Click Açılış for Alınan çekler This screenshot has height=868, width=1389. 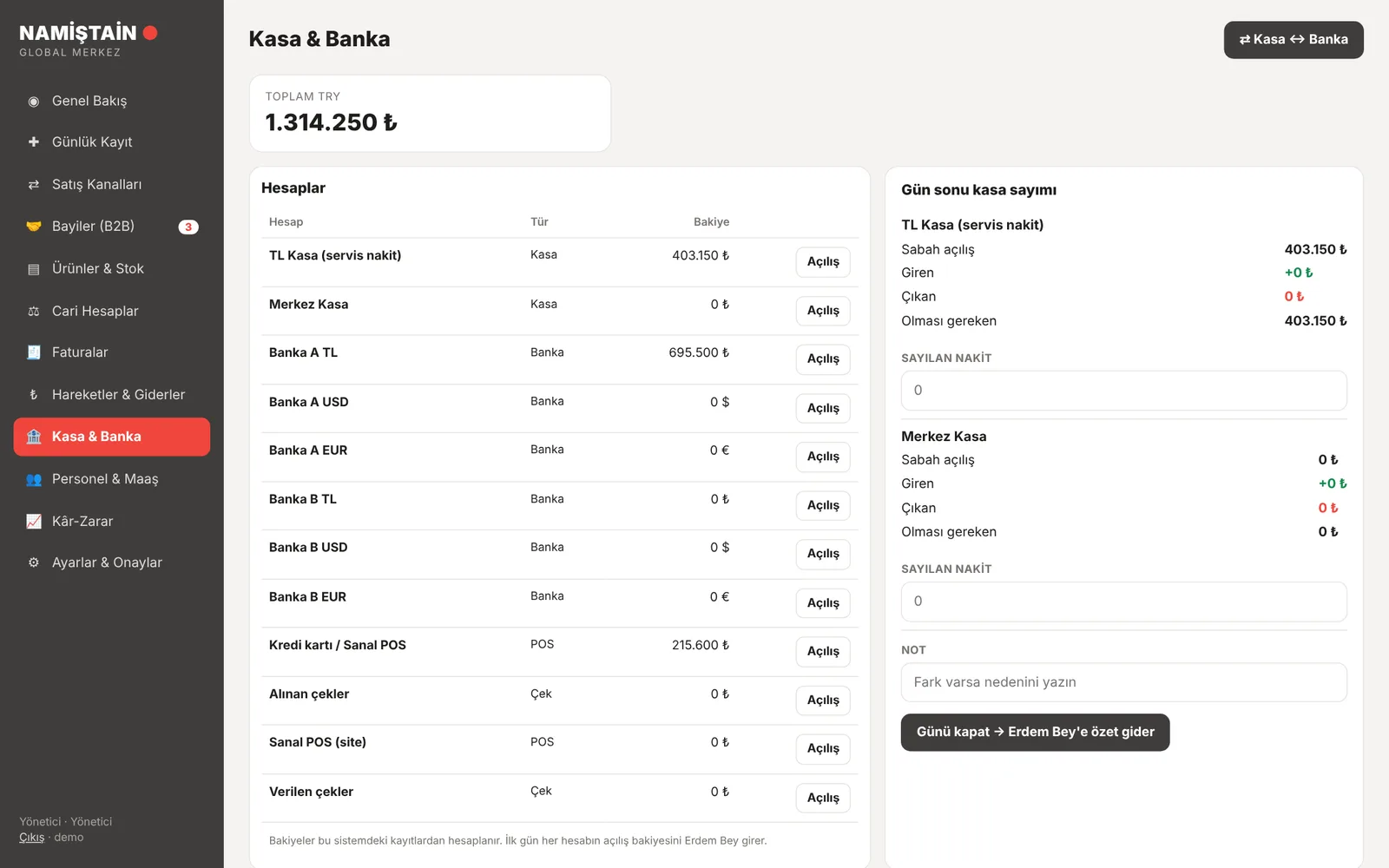[x=823, y=700]
